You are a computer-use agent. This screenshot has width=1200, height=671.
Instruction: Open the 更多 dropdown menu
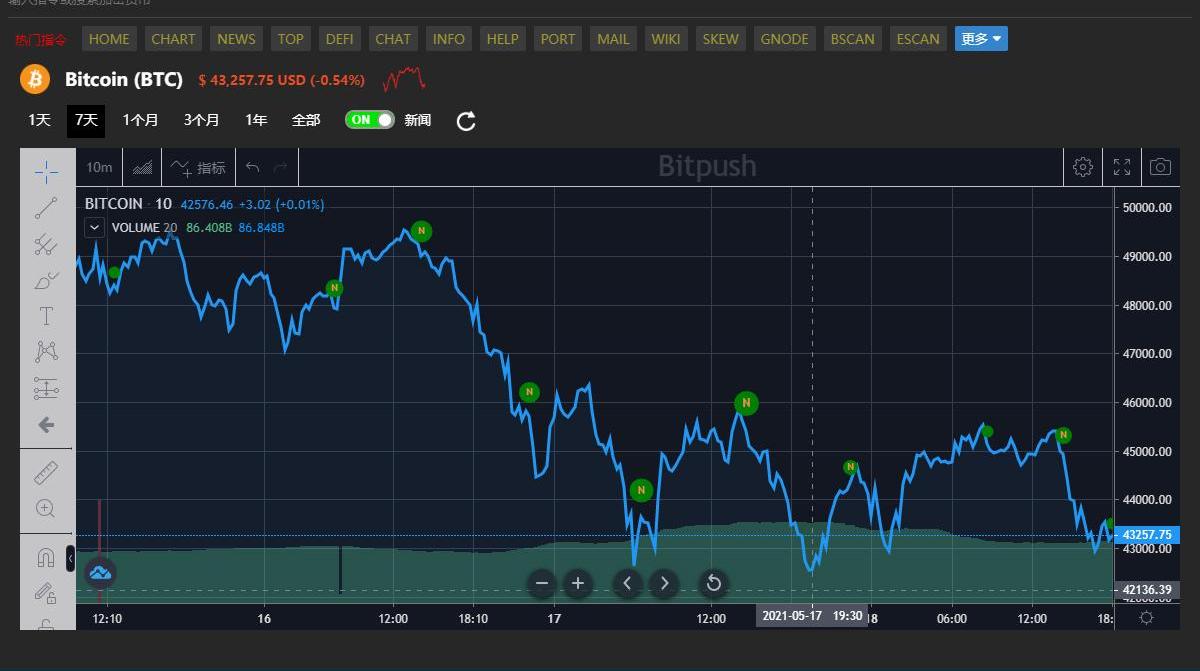click(x=981, y=39)
